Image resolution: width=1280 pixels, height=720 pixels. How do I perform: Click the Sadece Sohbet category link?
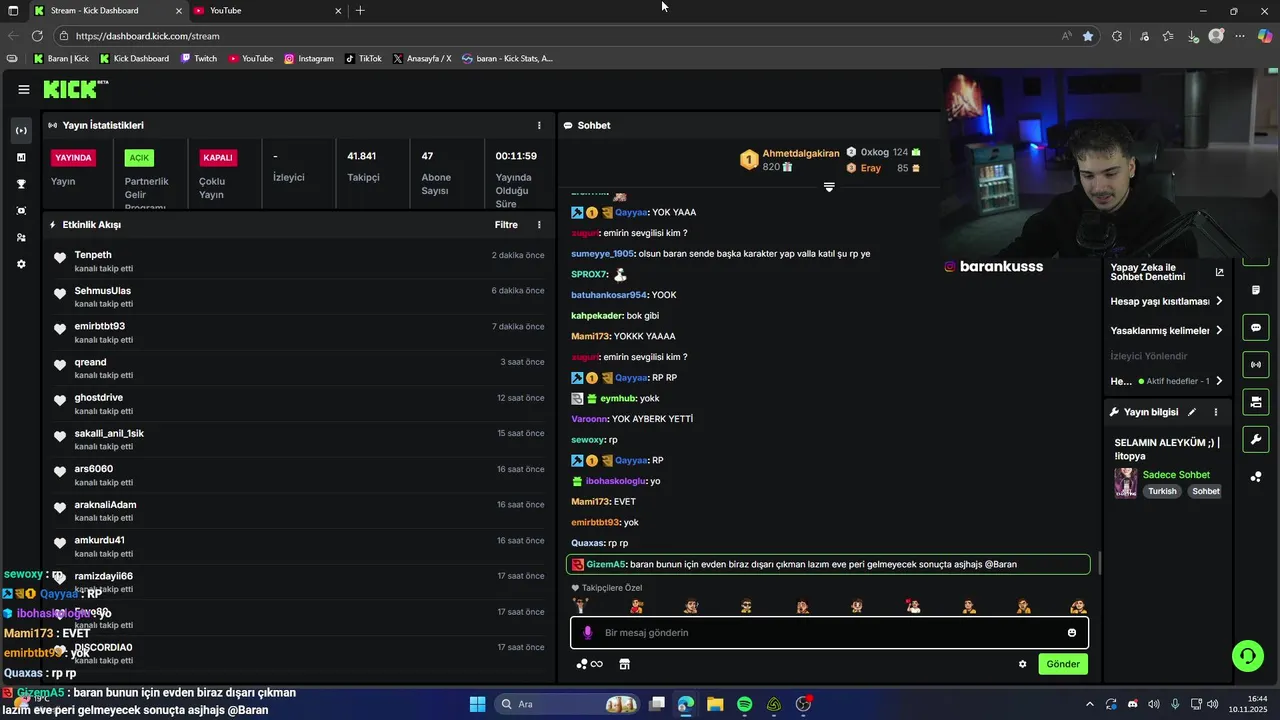coord(1176,475)
